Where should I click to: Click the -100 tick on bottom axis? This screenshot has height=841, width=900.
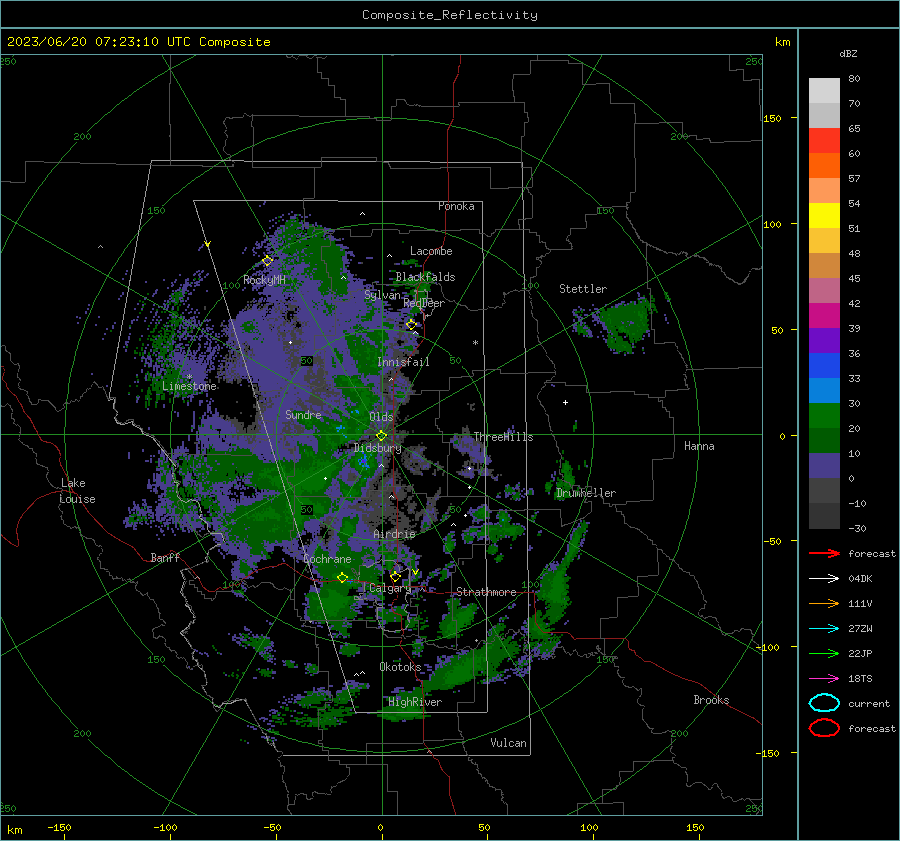tap(165, 828)
